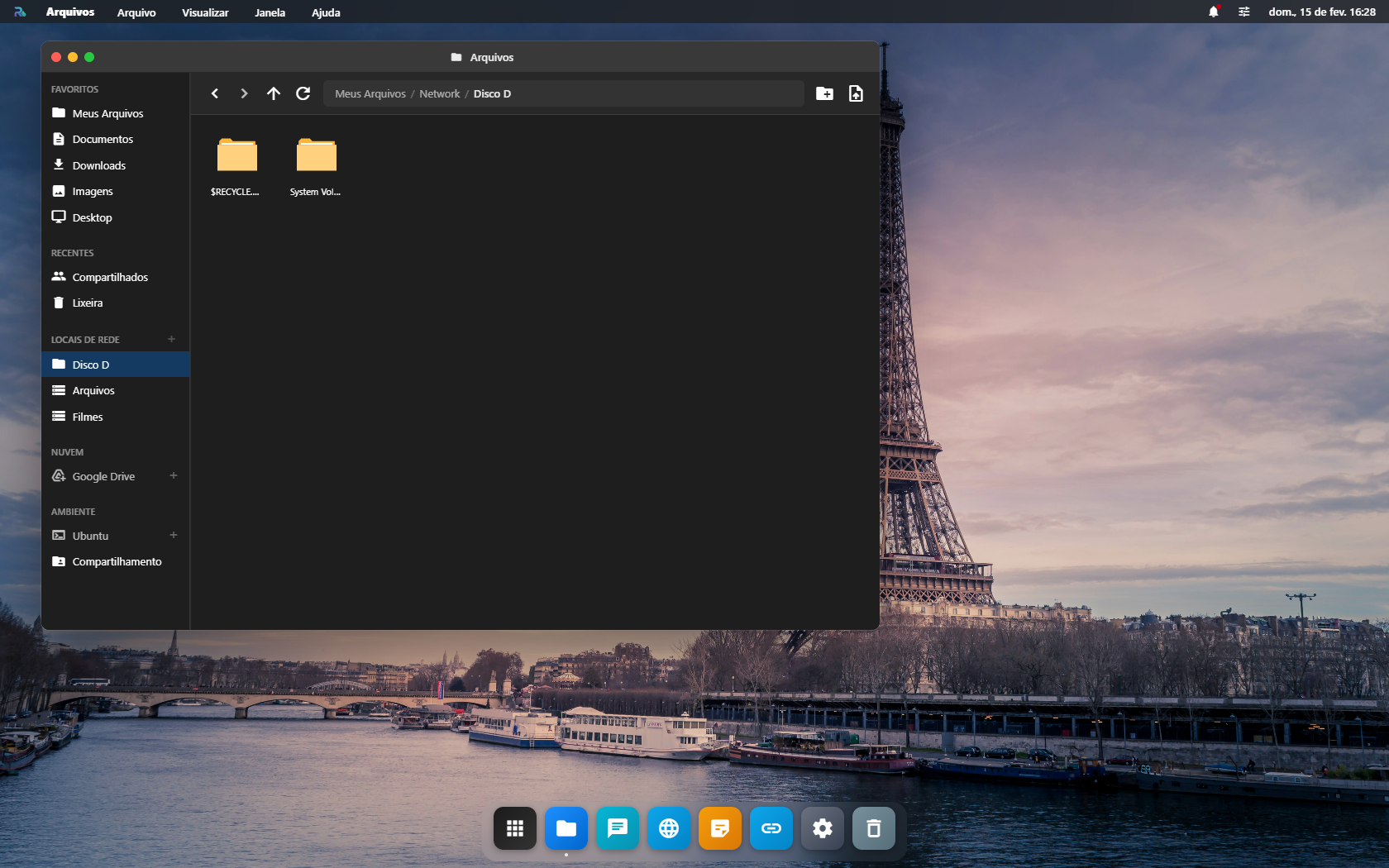The width and height of the screenshot is (1389, 868).
Task: Go up one folder level
Action: [274, 93]
